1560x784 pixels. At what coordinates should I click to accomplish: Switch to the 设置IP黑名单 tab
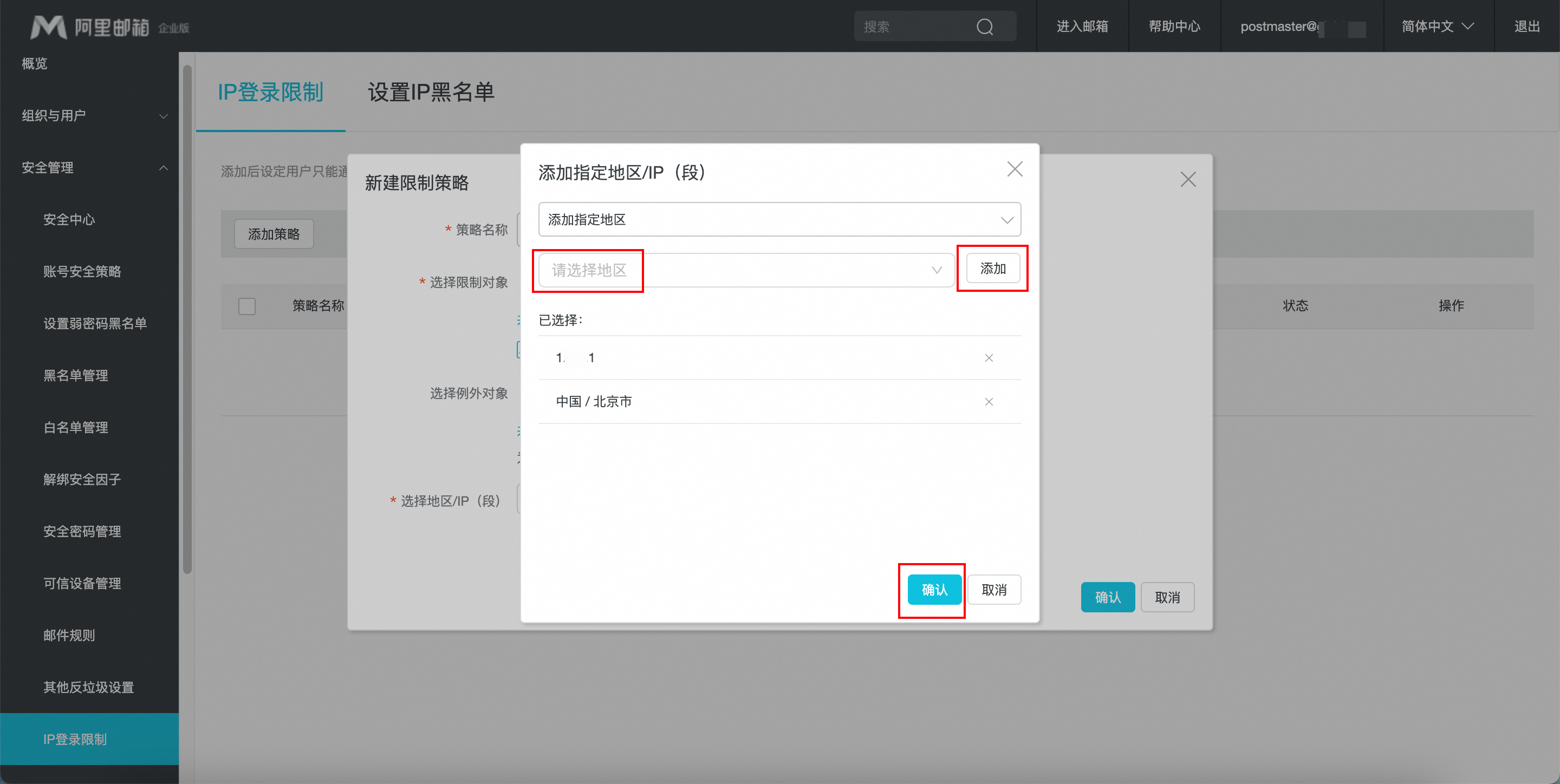click(431, 92)
